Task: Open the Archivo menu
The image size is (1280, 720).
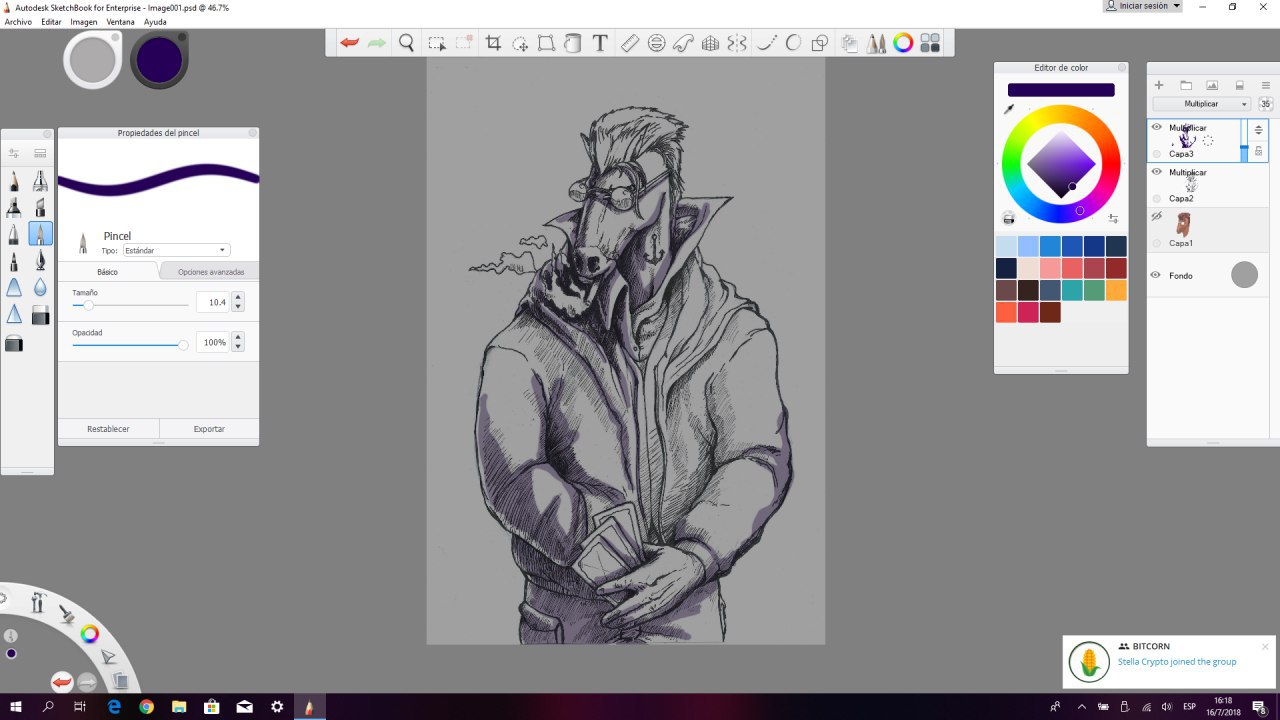Action: click(18, 21)
